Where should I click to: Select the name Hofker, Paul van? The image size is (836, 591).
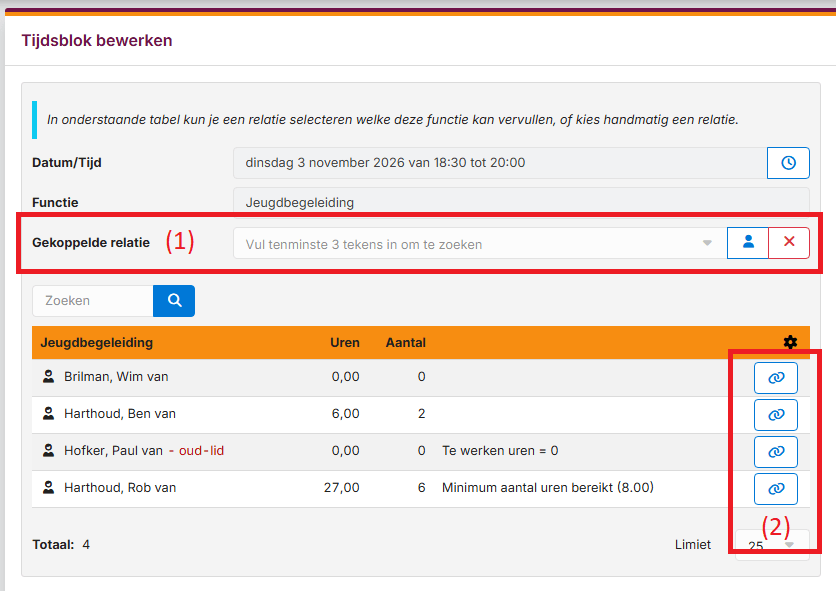(x=114, y=451)
